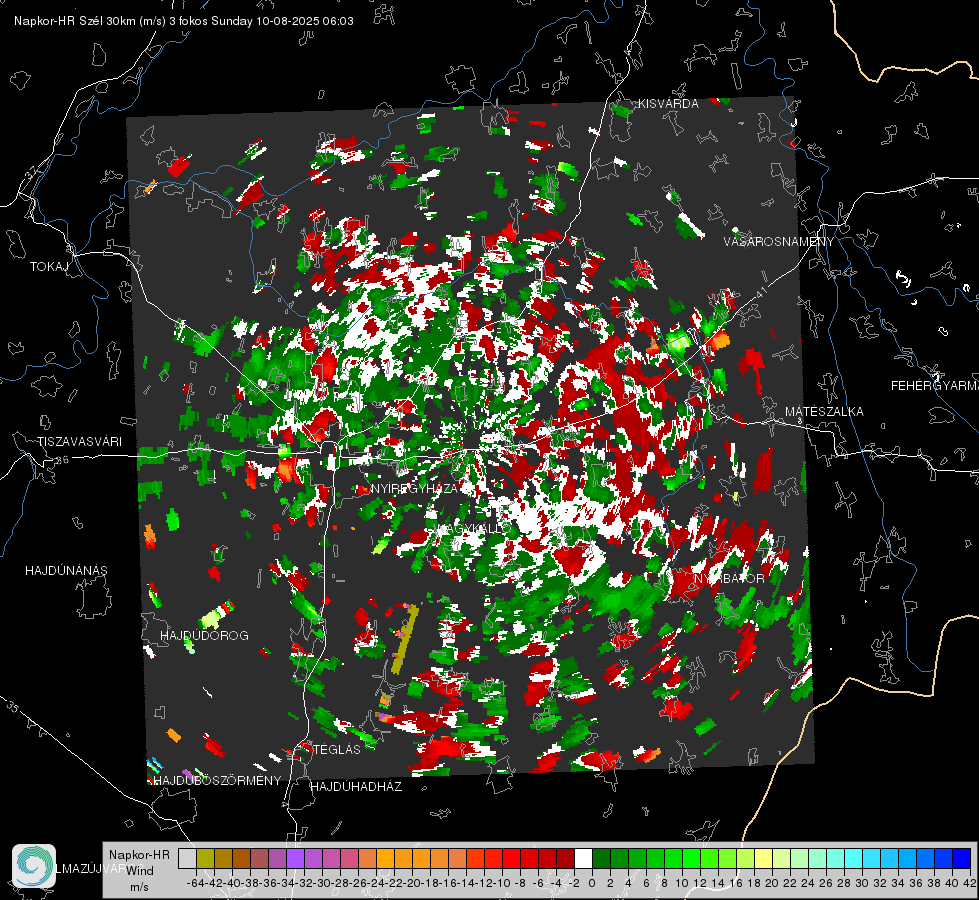Viewport: 979px width, 900px height.
Task: Click the 'Wind' legend label
Action: pyautogui.click(x=140, y=871)
